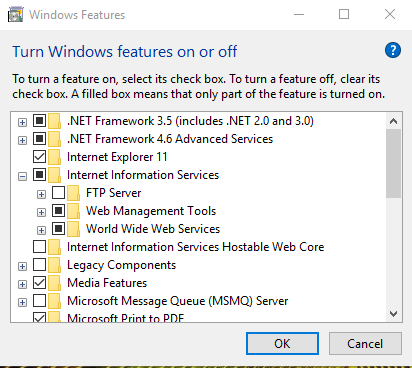Click the folder icon beside Legacy Components
Viewport: 412px width, 368px height.
coord(55,265)
